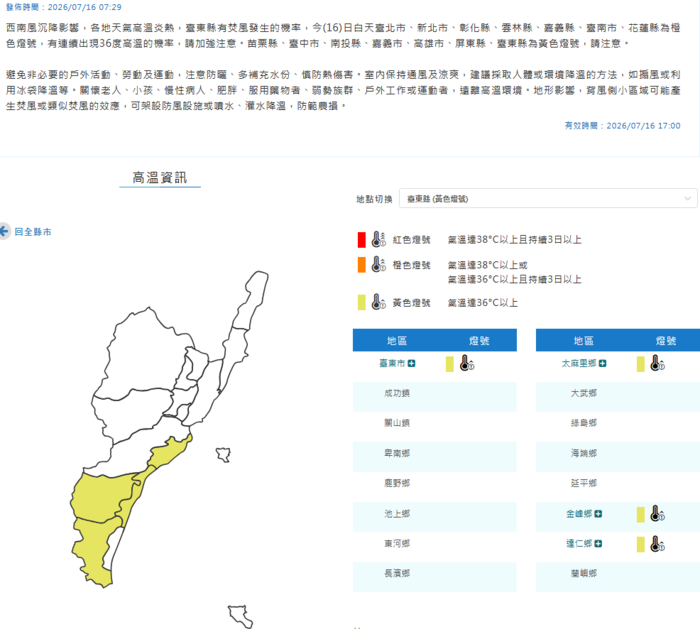Select the yellow southernmost township on map
Viewport: 700px width, 629px height.
tap(93, 551)
